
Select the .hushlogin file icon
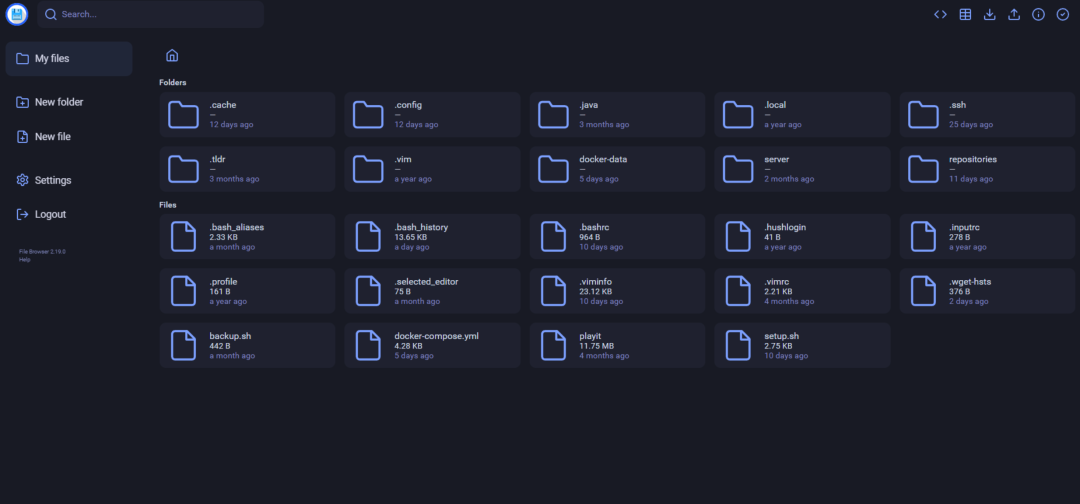[x=738, y=236]
